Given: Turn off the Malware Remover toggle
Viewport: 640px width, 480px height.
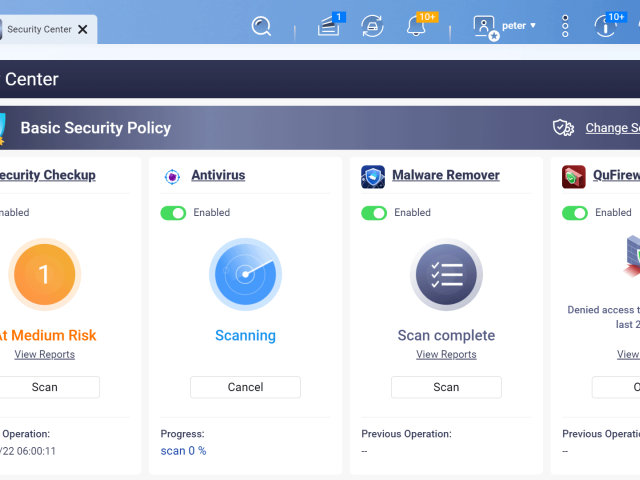Looking at the screenshot, I should [x=374, y=213].
